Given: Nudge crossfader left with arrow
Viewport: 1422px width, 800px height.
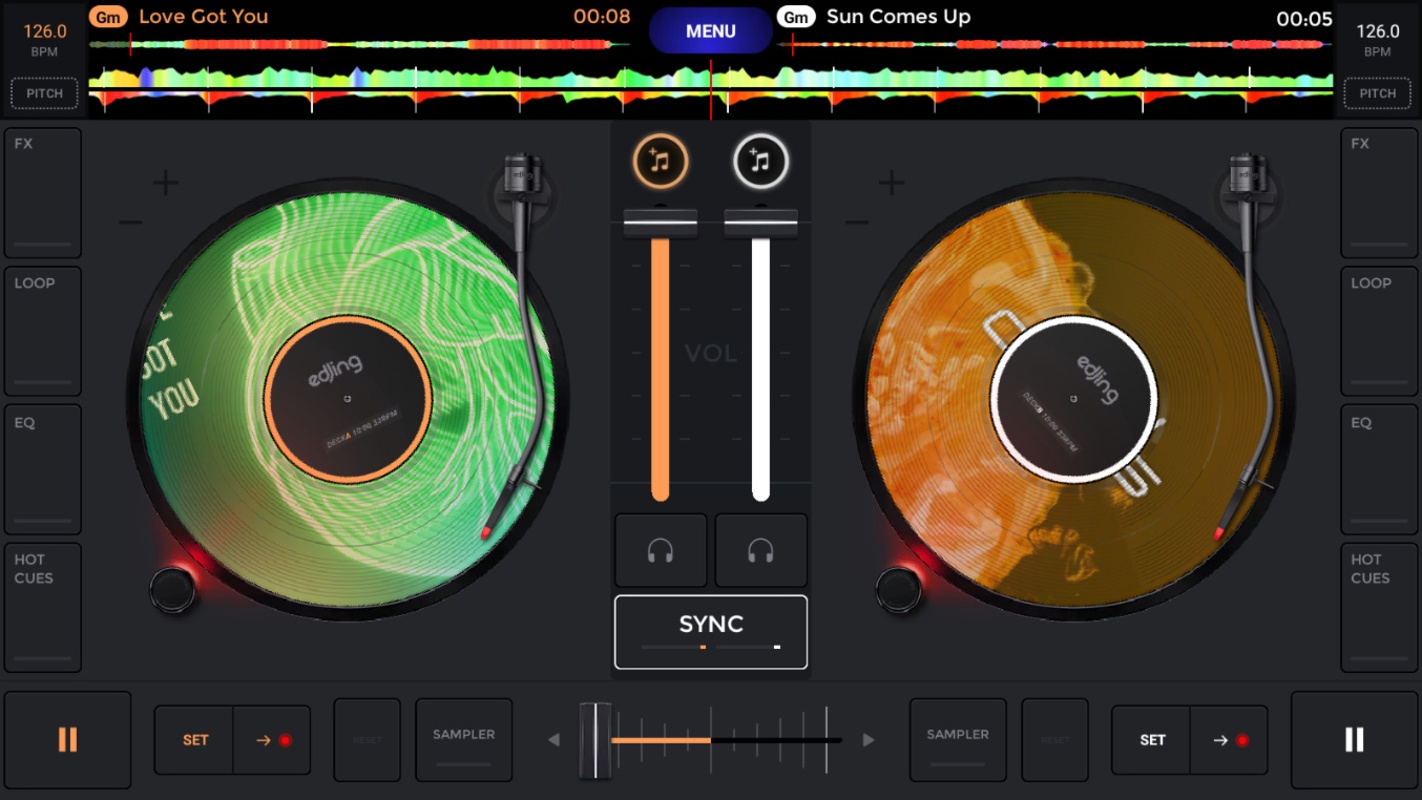Looking at the screenshot, I should tap(554, 740).
